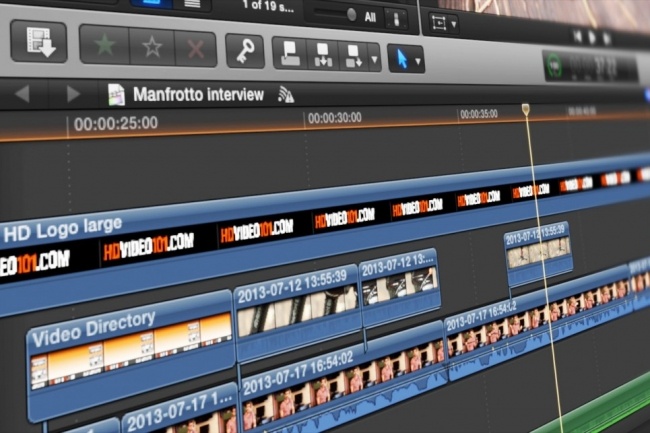This screenshot has height=433, width=650.
Task: Go forward in timeline history
Action: click(x=73, y=94)
